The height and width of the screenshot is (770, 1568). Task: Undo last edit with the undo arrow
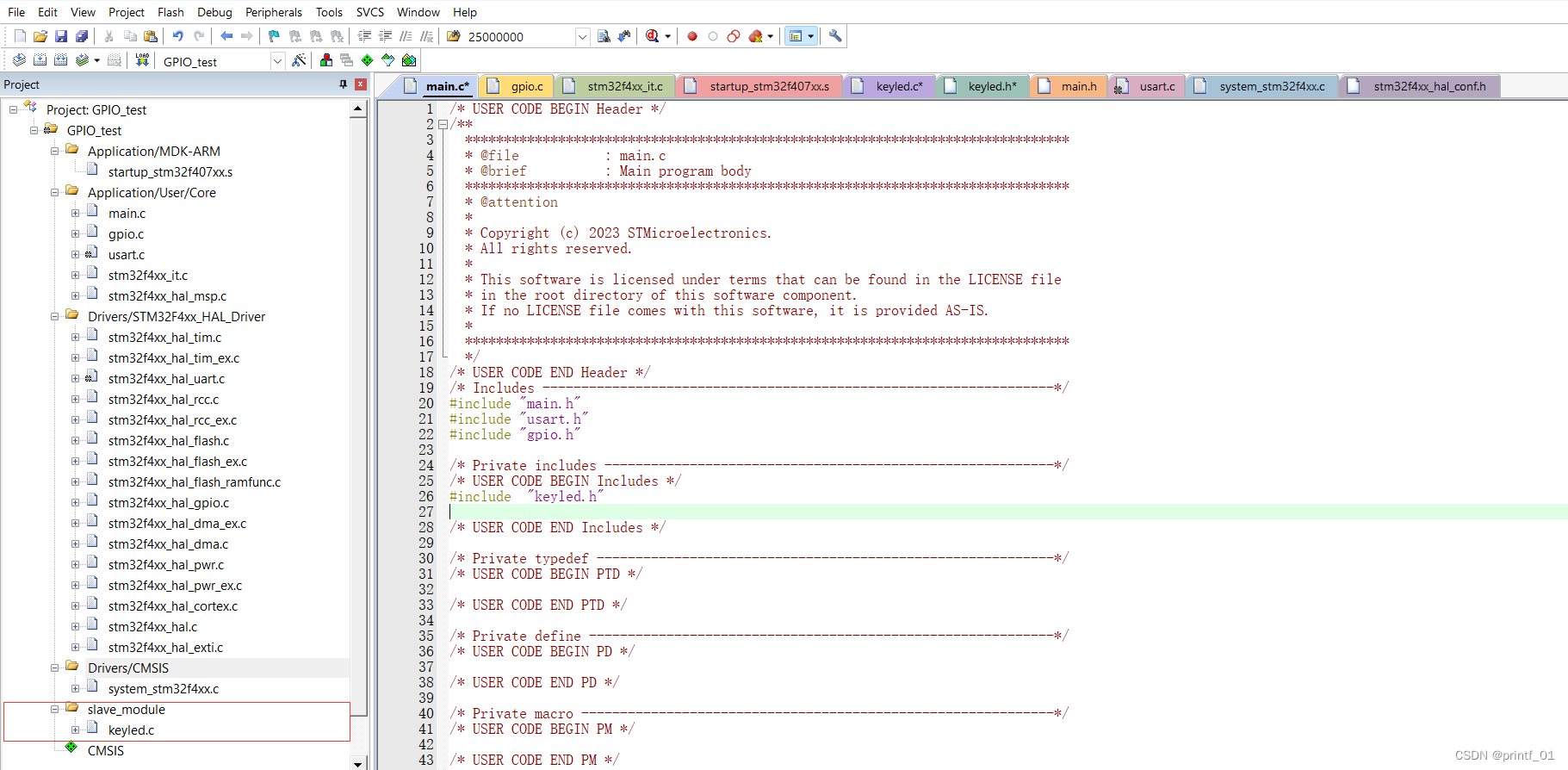click(x=178, y=36)
